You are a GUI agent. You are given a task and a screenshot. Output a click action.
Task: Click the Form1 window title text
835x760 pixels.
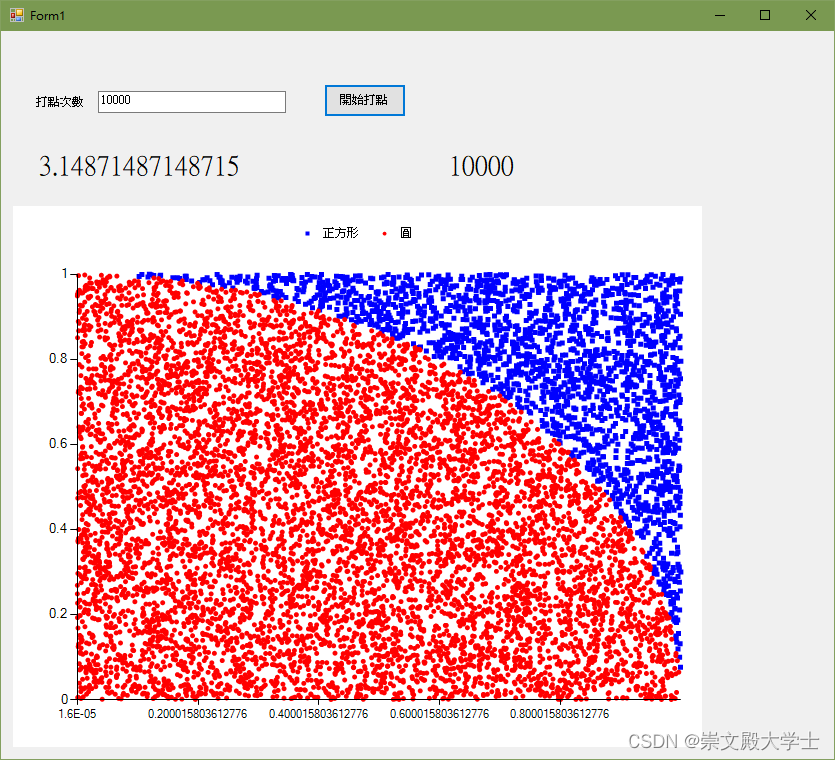coord(47,16)
